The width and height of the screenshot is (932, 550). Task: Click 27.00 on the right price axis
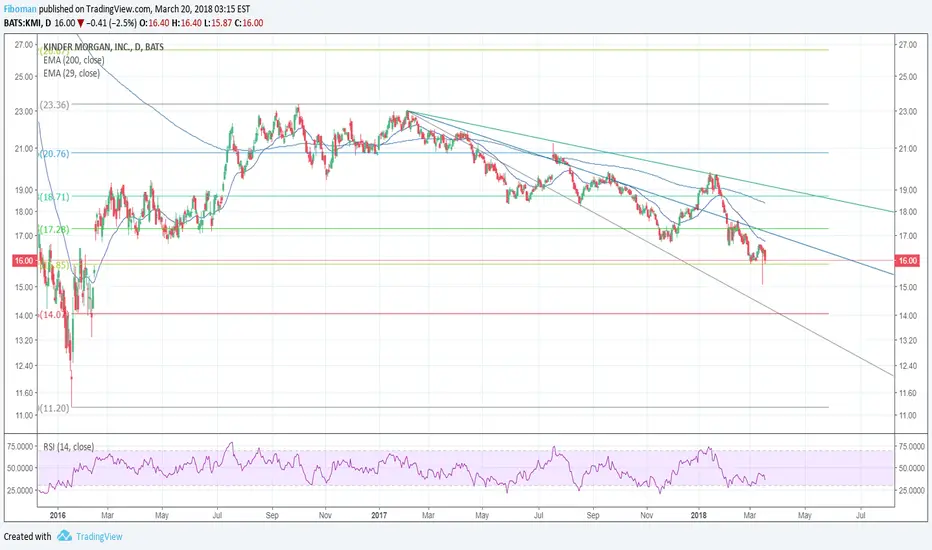tap(907, 45)
